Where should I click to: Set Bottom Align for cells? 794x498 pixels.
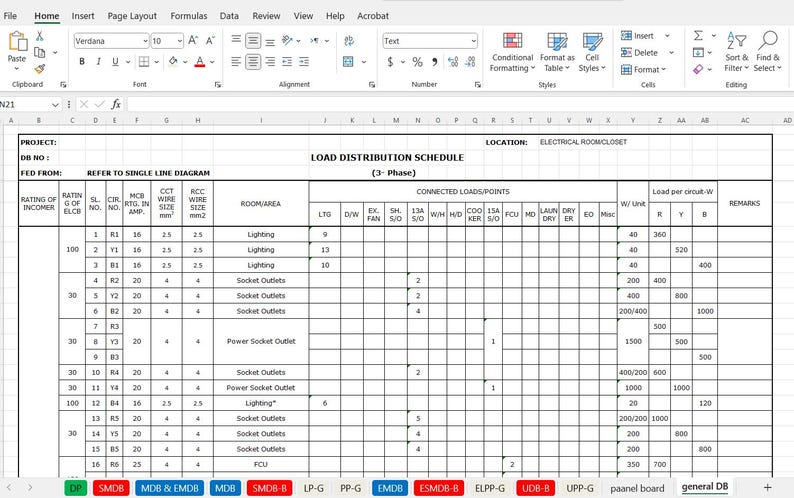tap(270, 41)
